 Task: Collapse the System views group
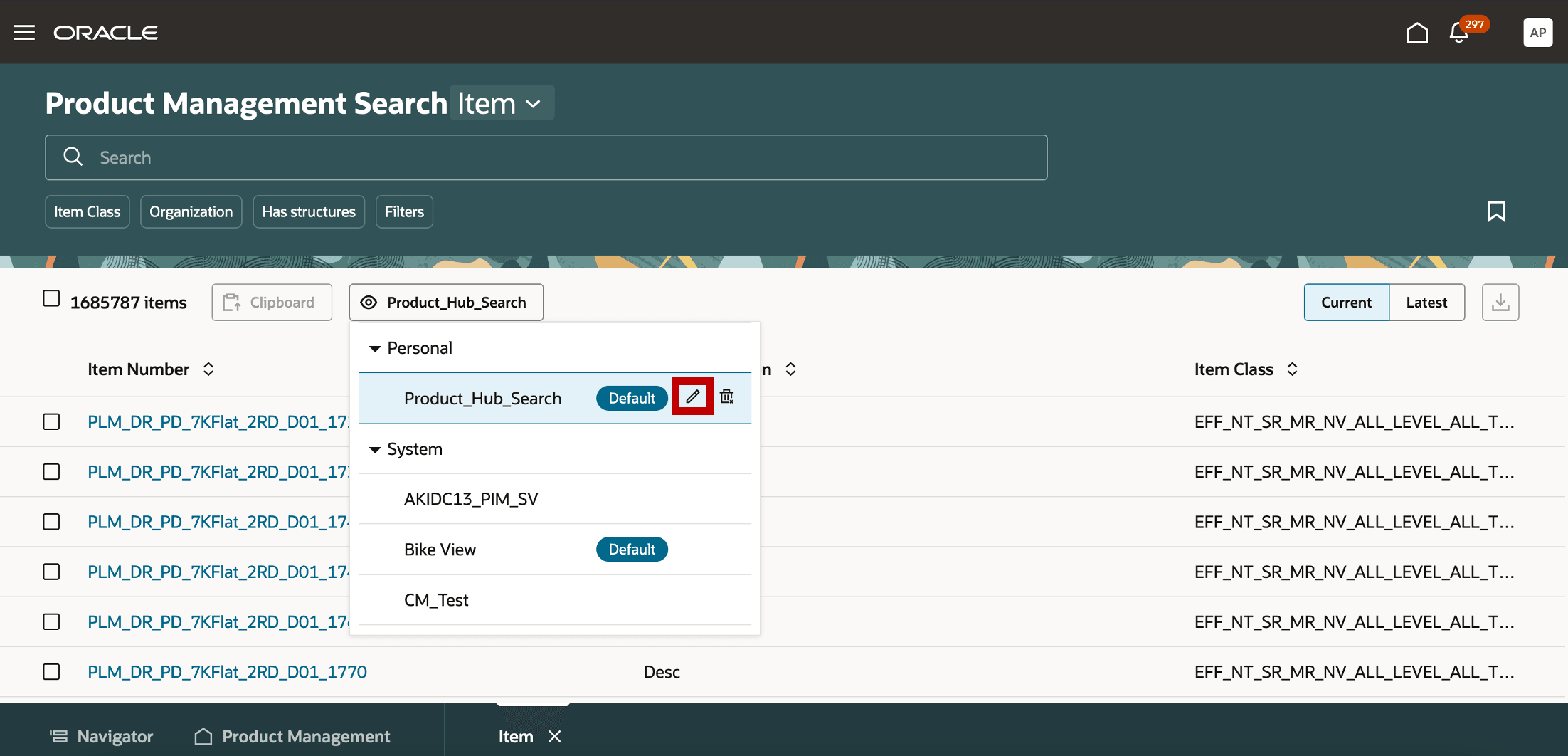click(x=375, y=450)
